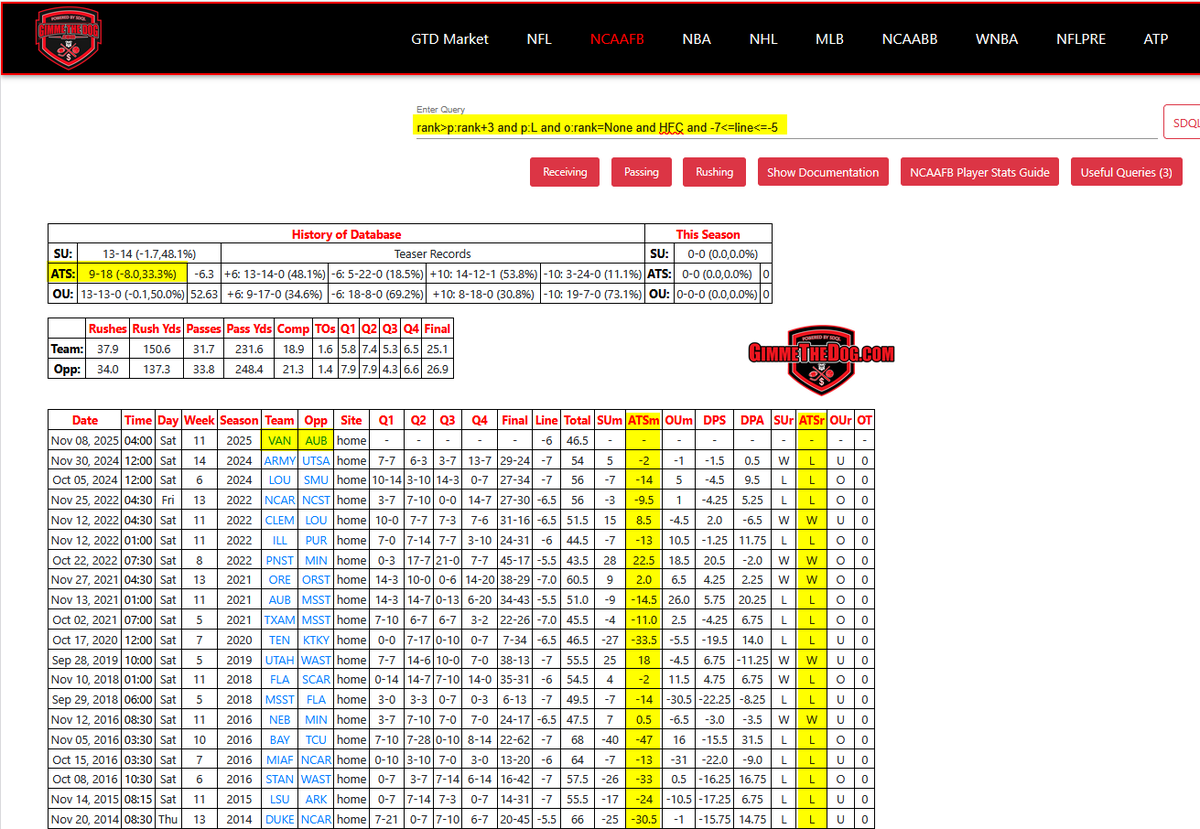This screenshot has height=829, width=1200.
Task: Click the DPA column header
Action: pyautogui.click(x=752, y=420)
